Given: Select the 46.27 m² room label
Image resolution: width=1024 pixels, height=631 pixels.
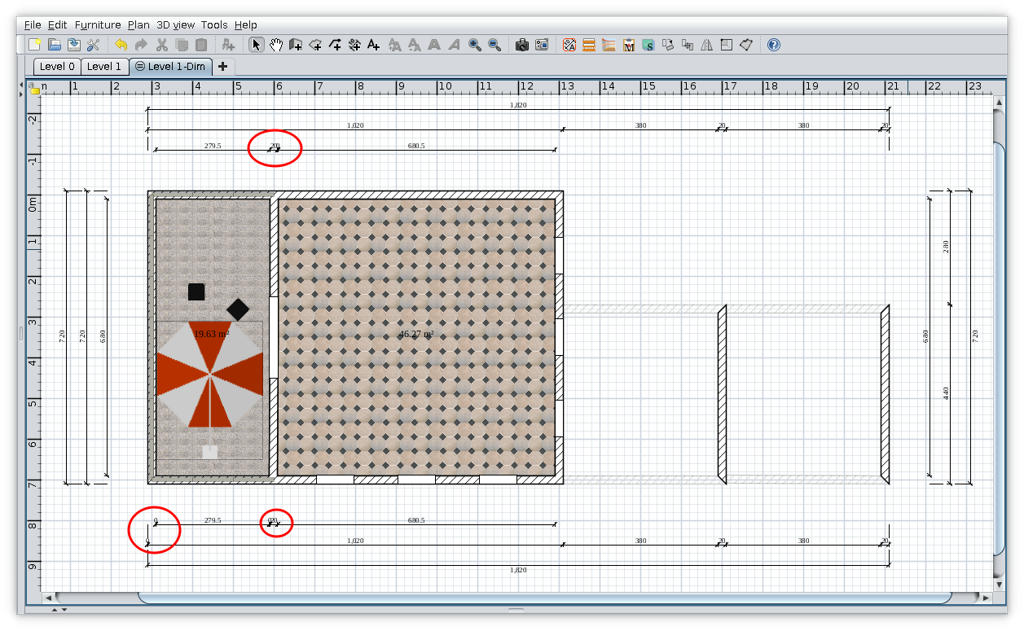Looking at the screenshot, I should (x=416, y=334).
